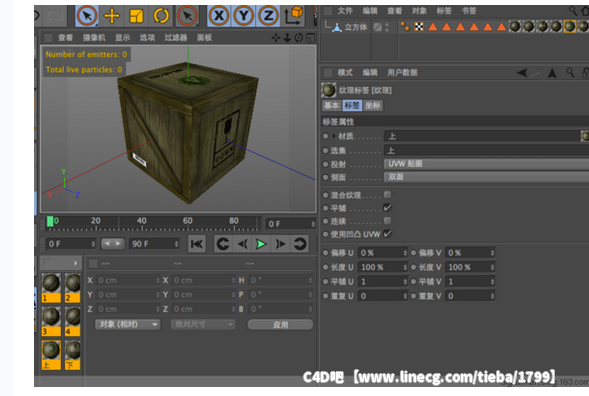Toggle 使用凹凸 UVW checkbox
Image resolution: width=589 pixels, height=396 pixels.
(387, 234)
